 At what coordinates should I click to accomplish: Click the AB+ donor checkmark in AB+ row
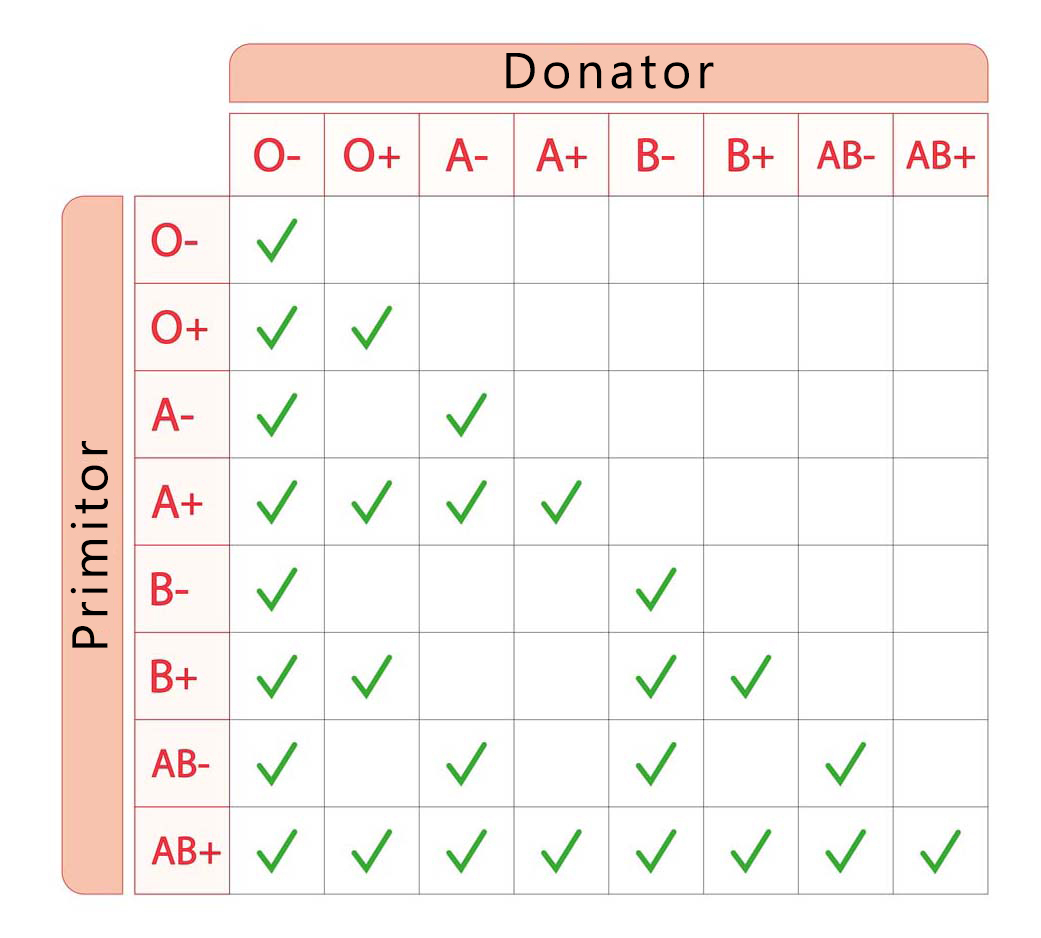tap(940, 851)
